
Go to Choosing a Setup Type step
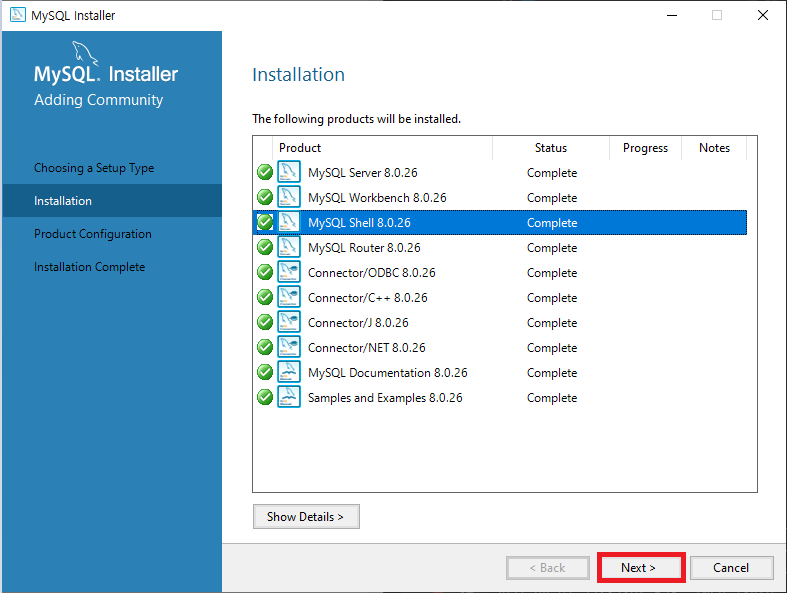(x=94, y=168)
